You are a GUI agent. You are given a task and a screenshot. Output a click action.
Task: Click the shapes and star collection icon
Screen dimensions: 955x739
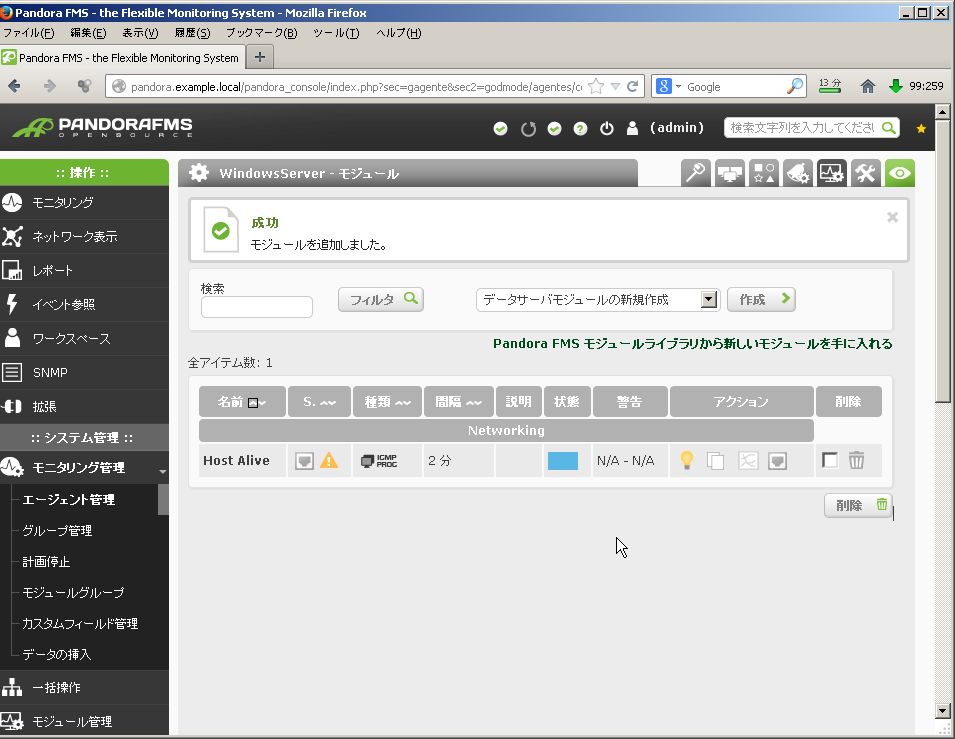pos(764,173)
